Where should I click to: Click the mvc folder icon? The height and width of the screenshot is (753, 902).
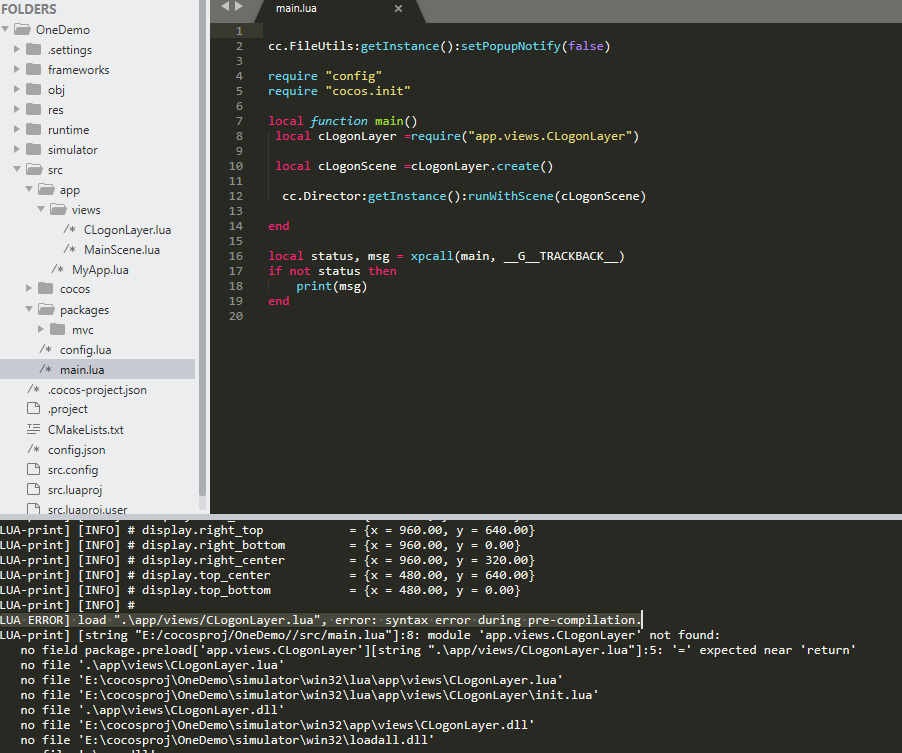point(58,329)
